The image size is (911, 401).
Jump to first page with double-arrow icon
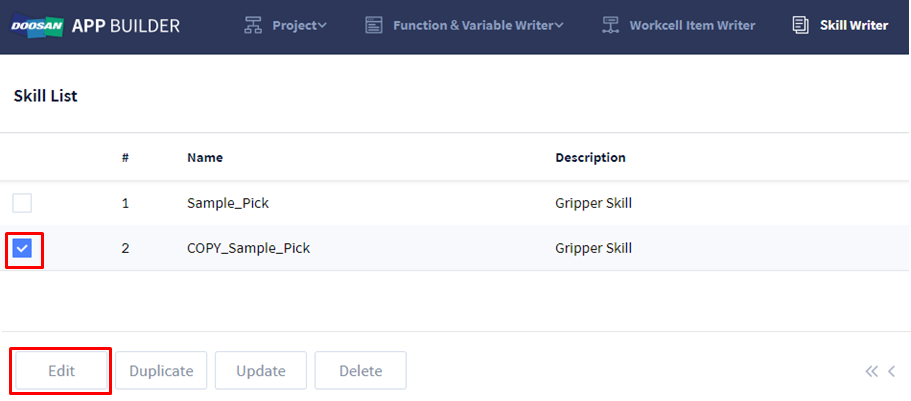click(872, 371)
